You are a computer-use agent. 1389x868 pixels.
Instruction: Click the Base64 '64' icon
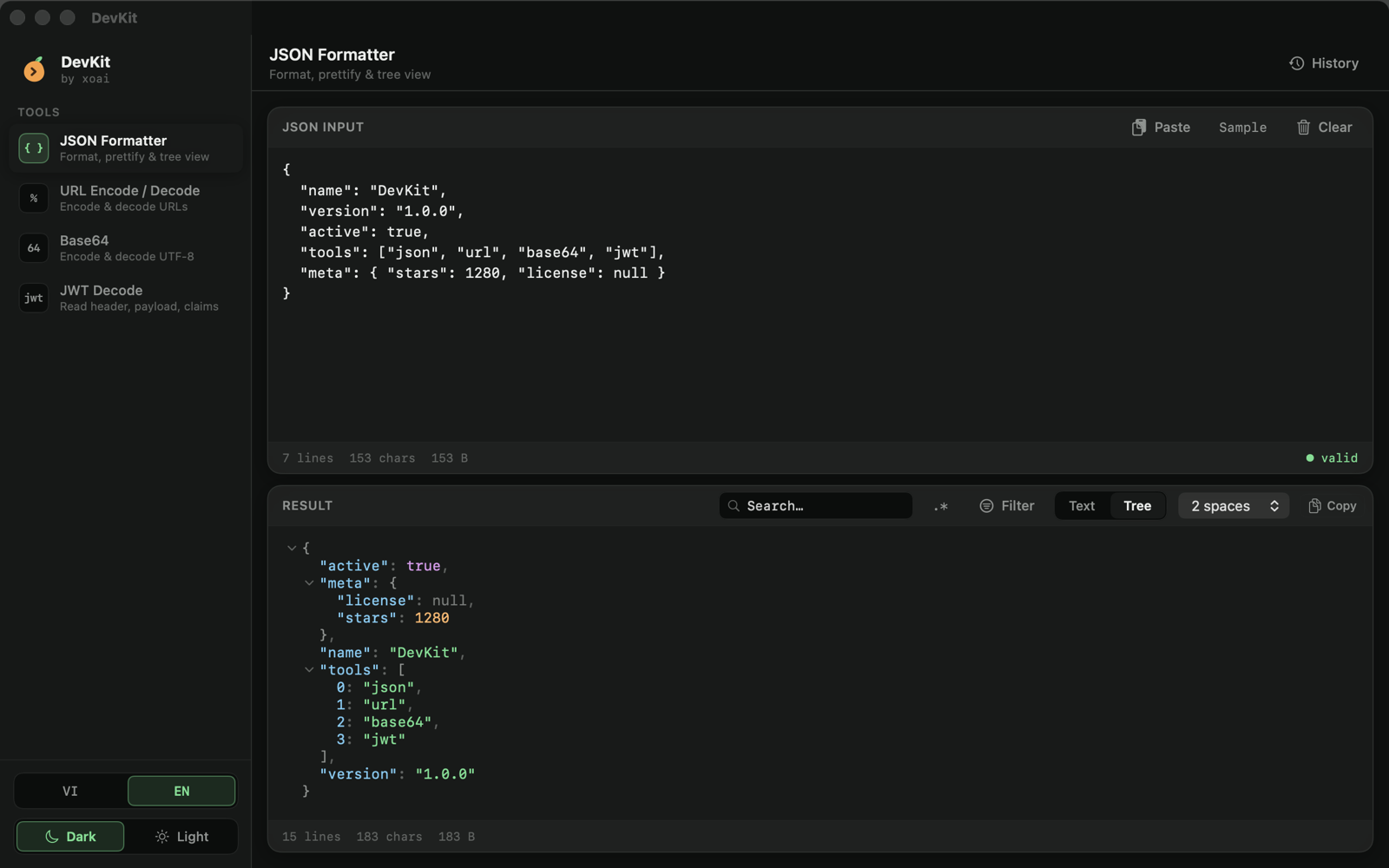pyautogui.click(x=34, y=248)
